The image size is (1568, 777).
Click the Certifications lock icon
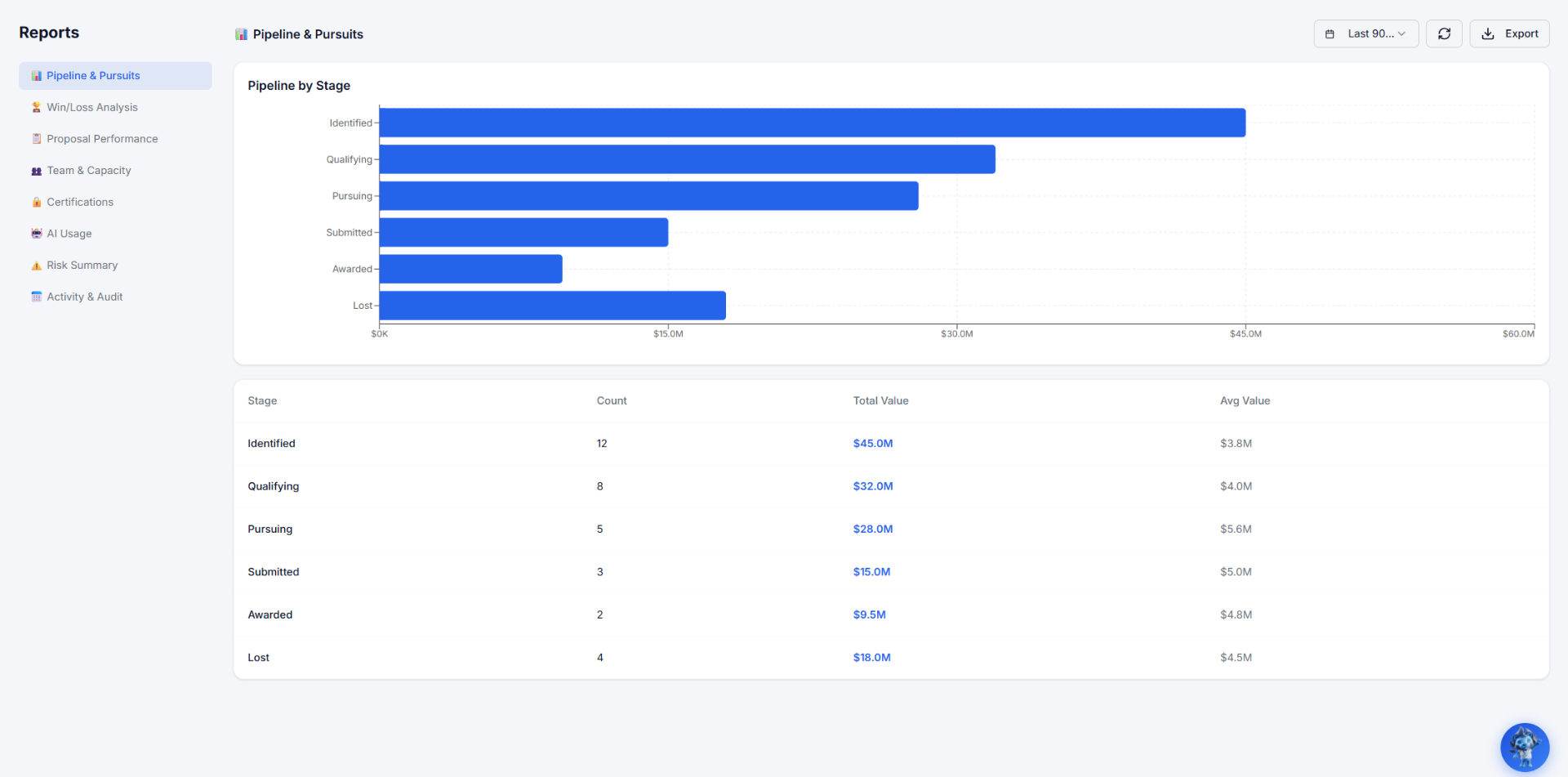(37, 203)
